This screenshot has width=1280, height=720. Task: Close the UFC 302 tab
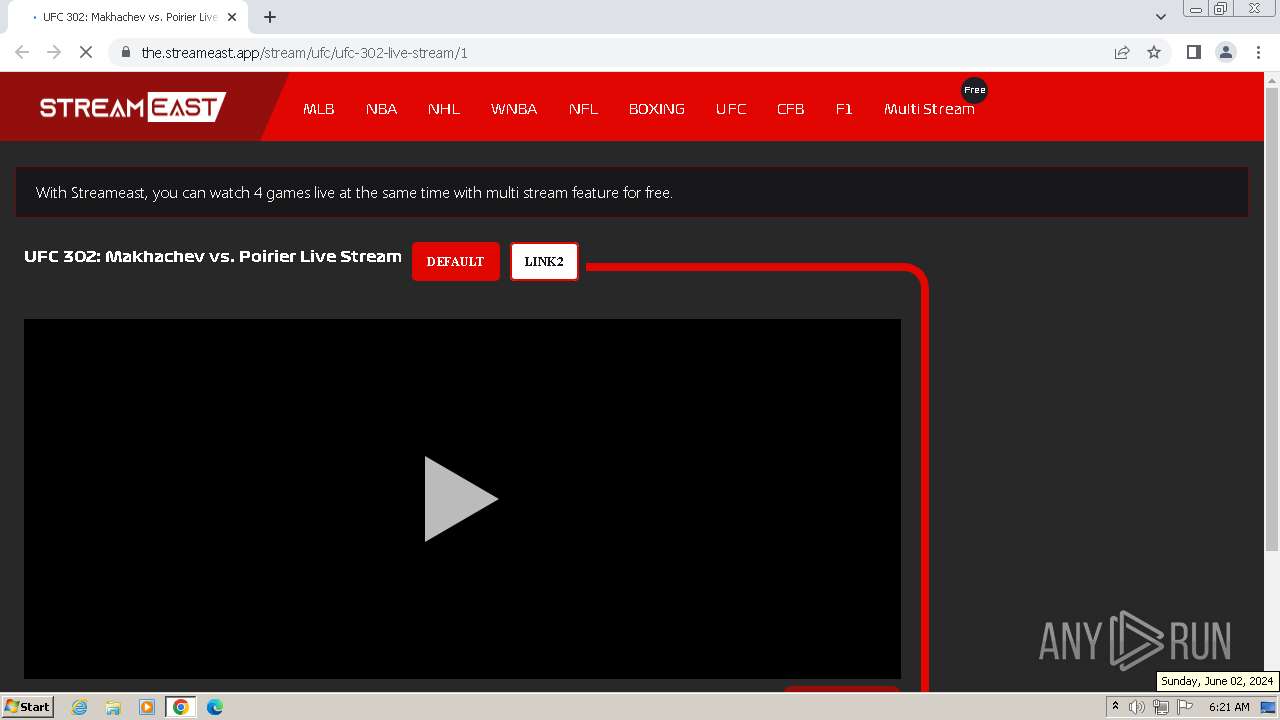[x=232, y=17]
